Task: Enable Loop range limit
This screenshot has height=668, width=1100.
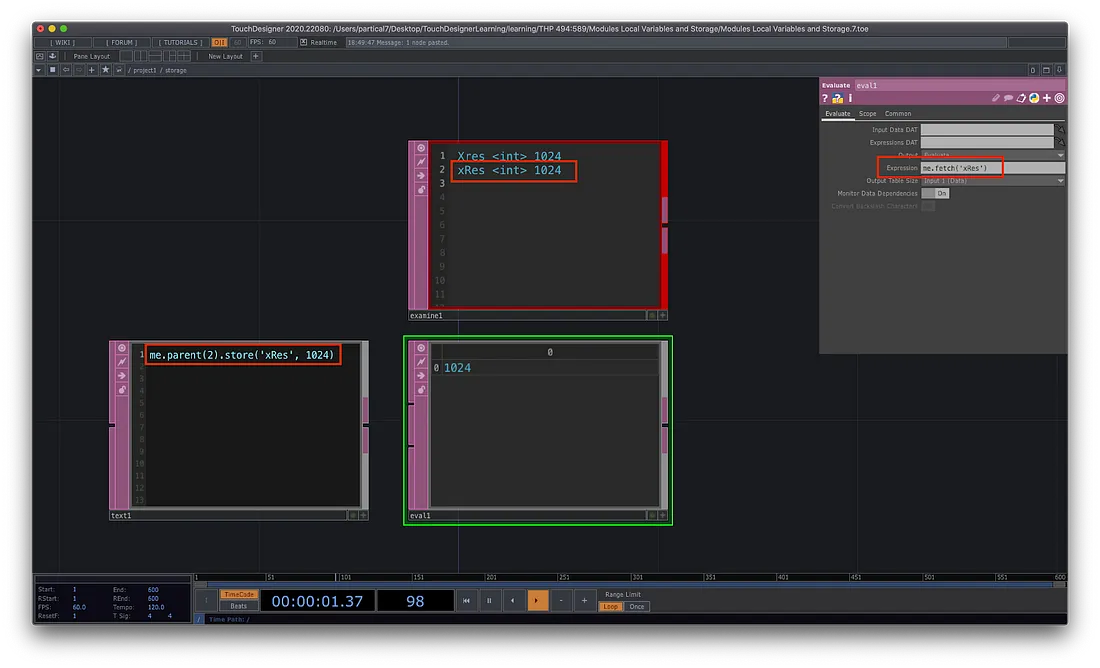Action: [x=610, y=606]
